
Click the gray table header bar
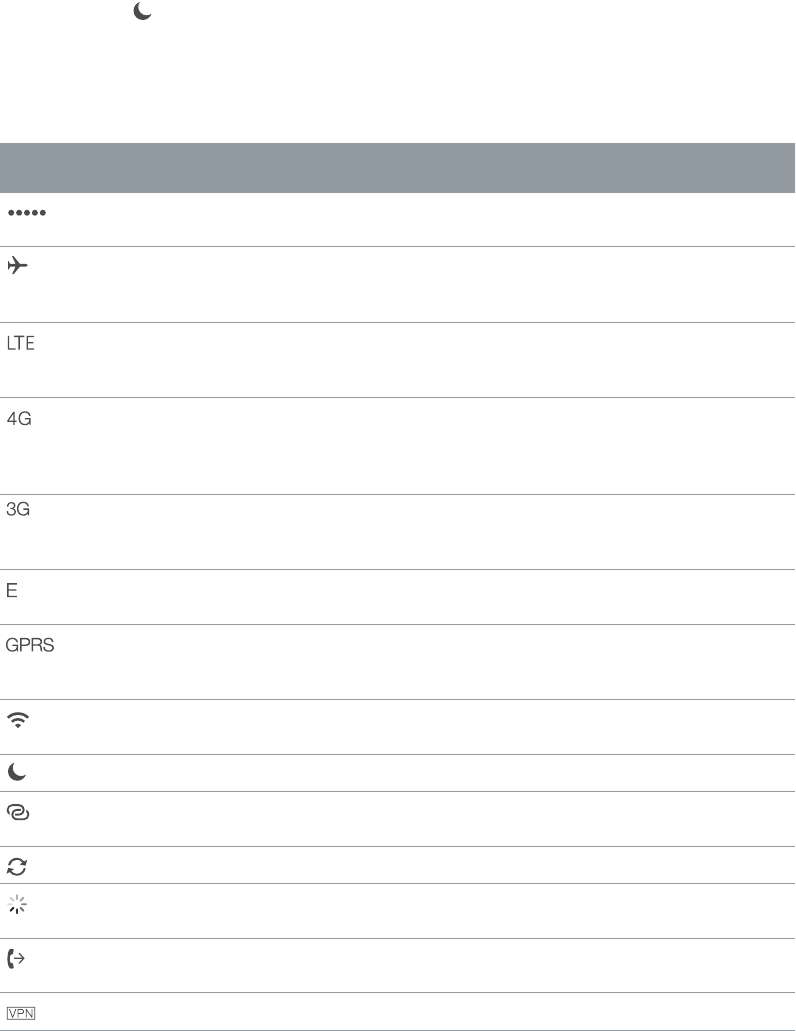tap(397, 167)
